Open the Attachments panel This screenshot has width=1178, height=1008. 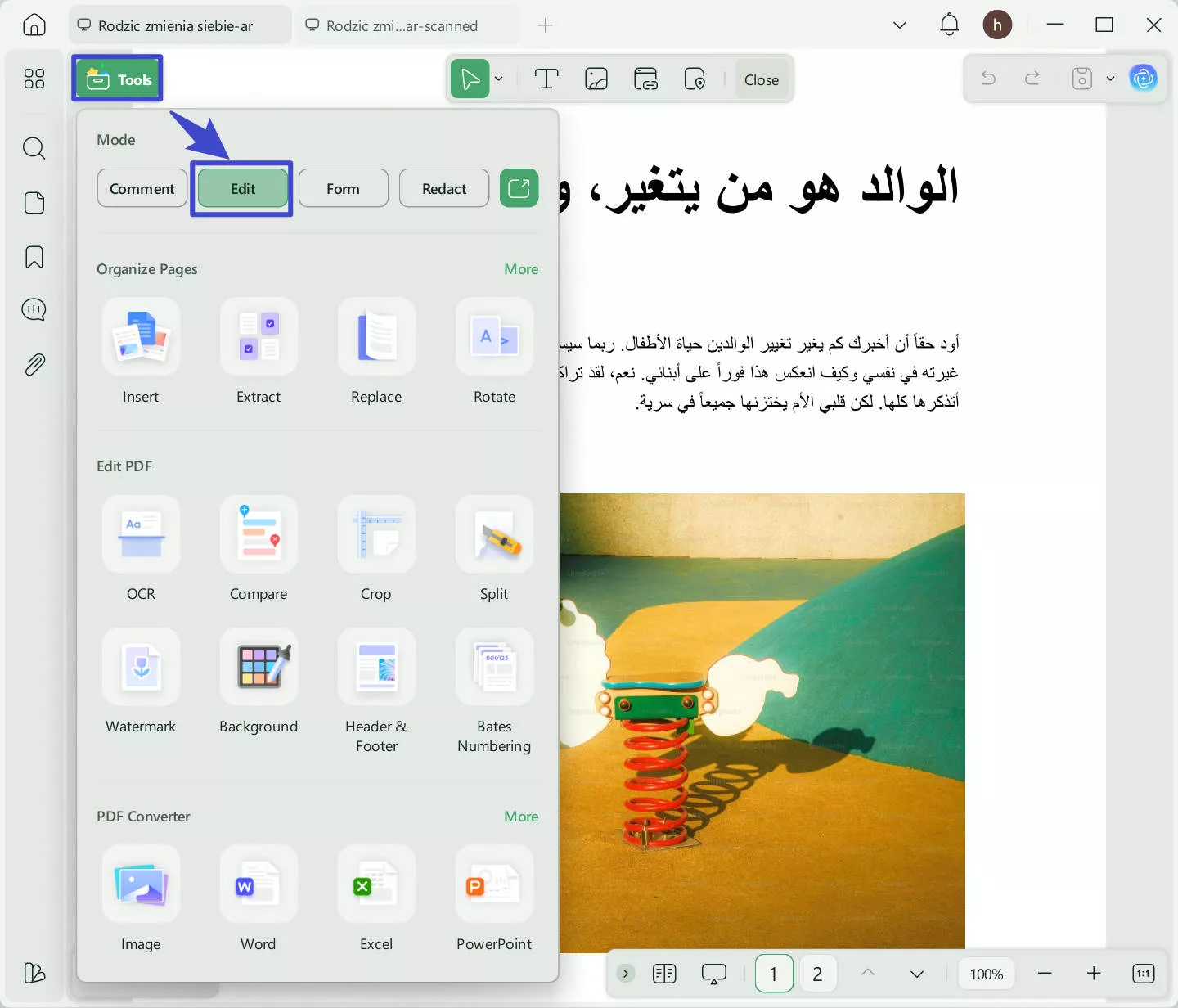34,364
